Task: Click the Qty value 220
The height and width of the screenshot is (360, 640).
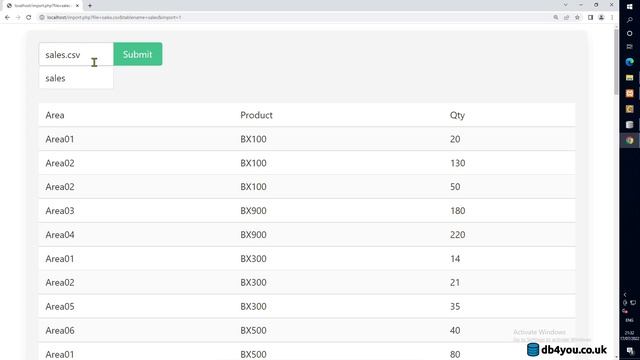Action: tap(458, 235)
